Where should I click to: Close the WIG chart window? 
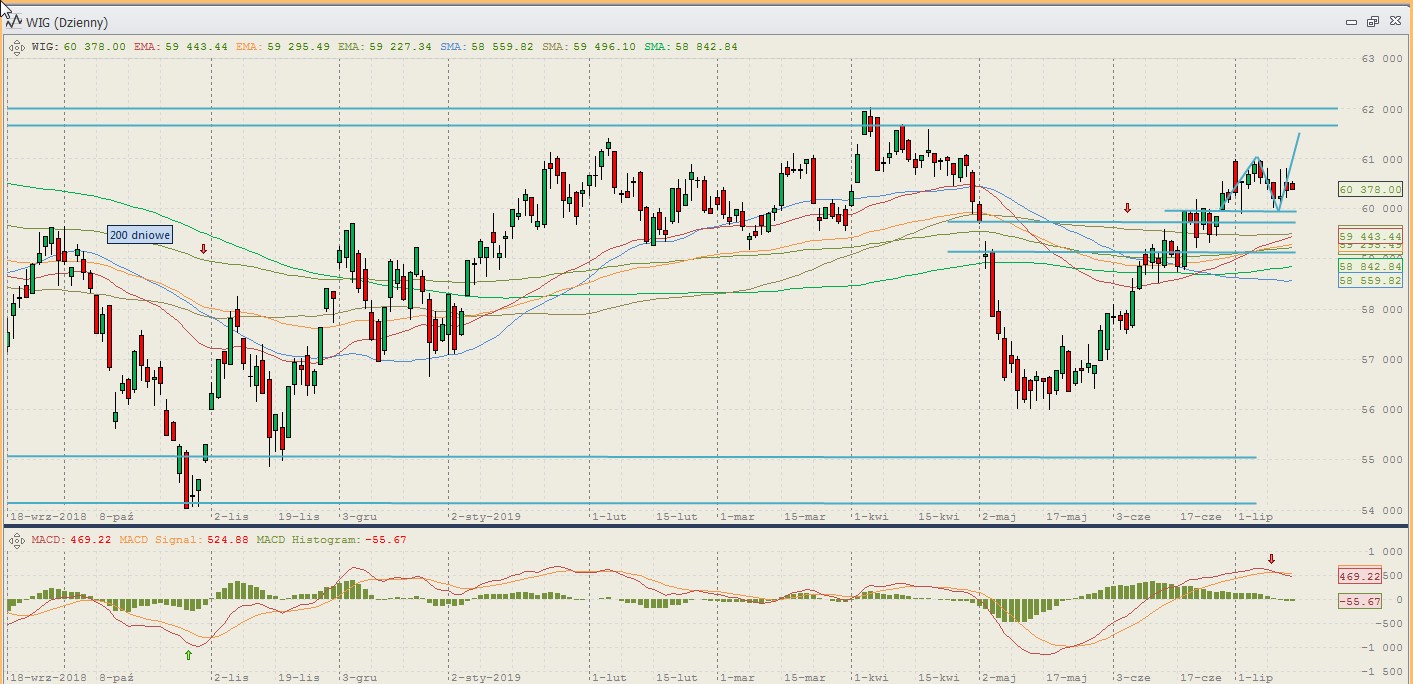click(1393, 21)
